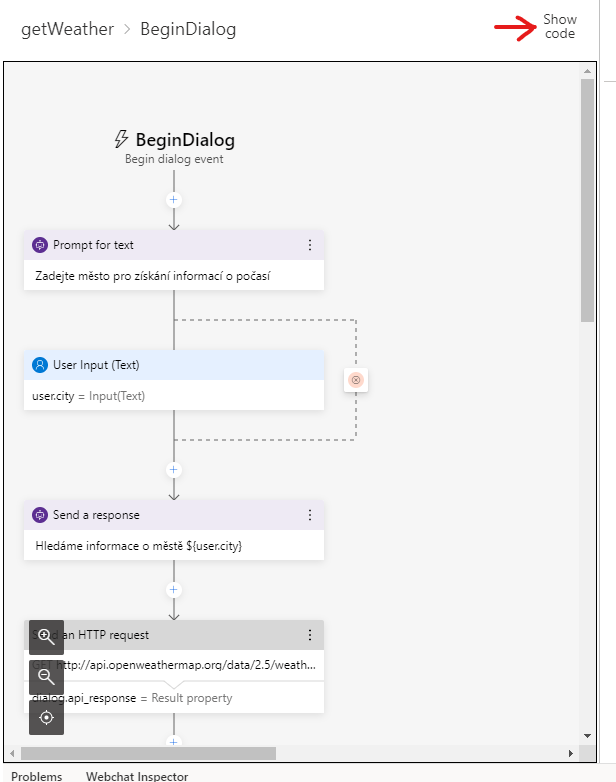Click plus node below BeginDialog trigger

pos(174,200)
